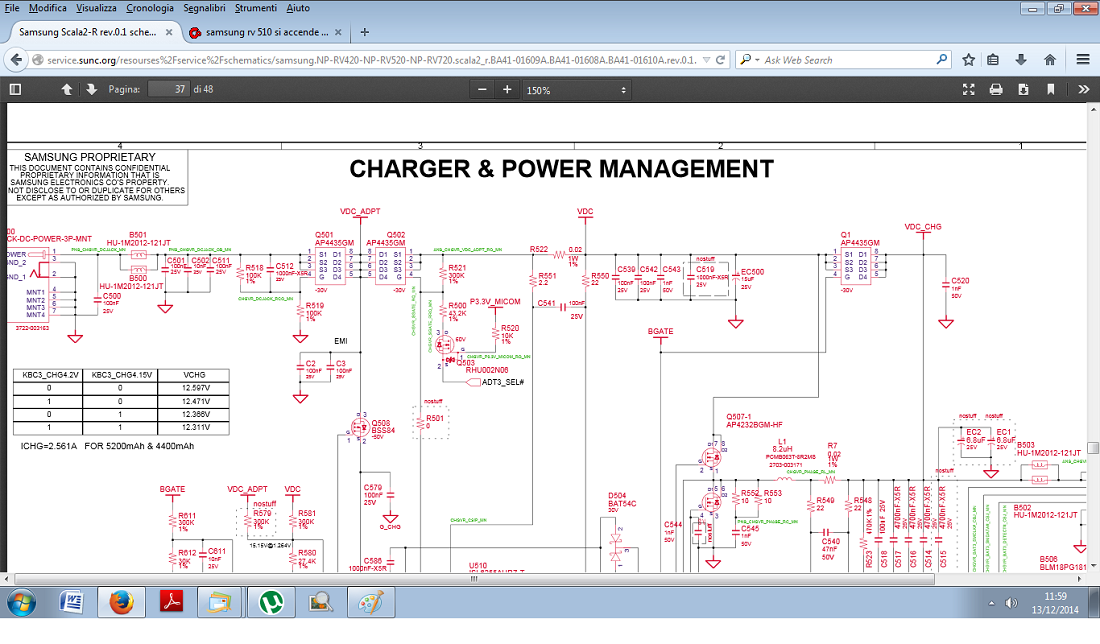Viewport: 1100px width, 644px height.
Task: Toggle the PDF sidebar panel
Action: pyautogui.click(x=14, y=89)
